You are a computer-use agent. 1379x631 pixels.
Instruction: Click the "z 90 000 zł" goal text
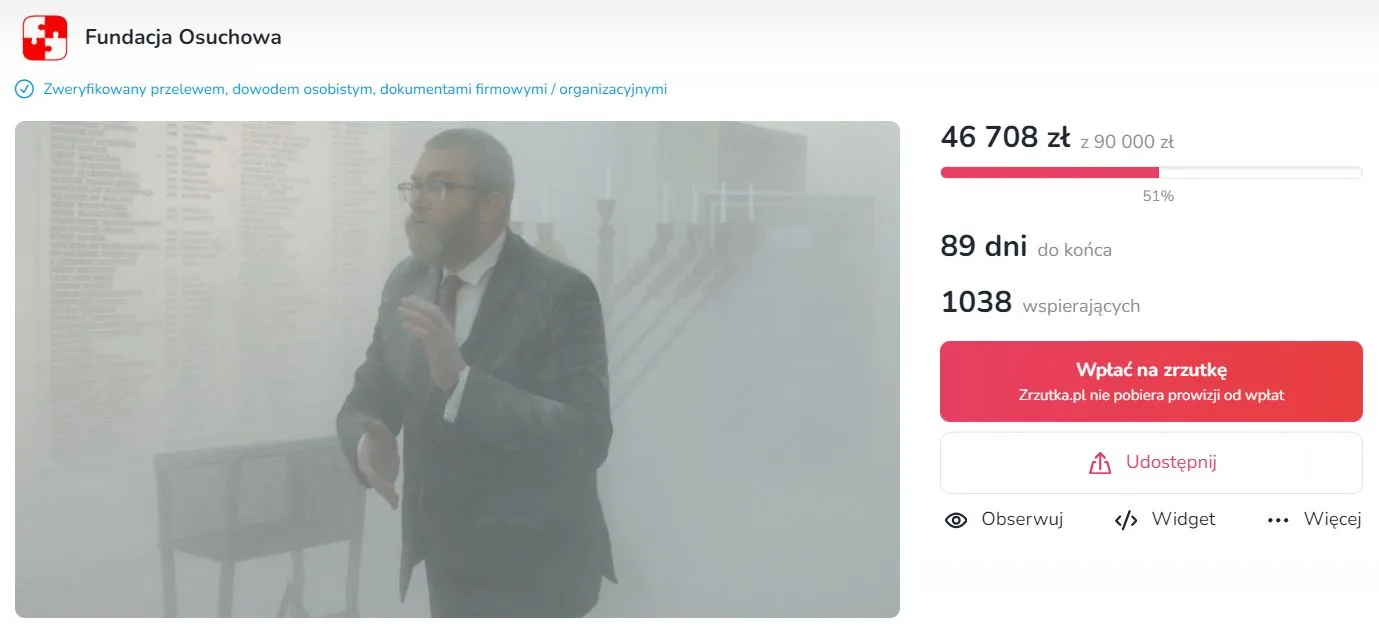click(1127, 142)
